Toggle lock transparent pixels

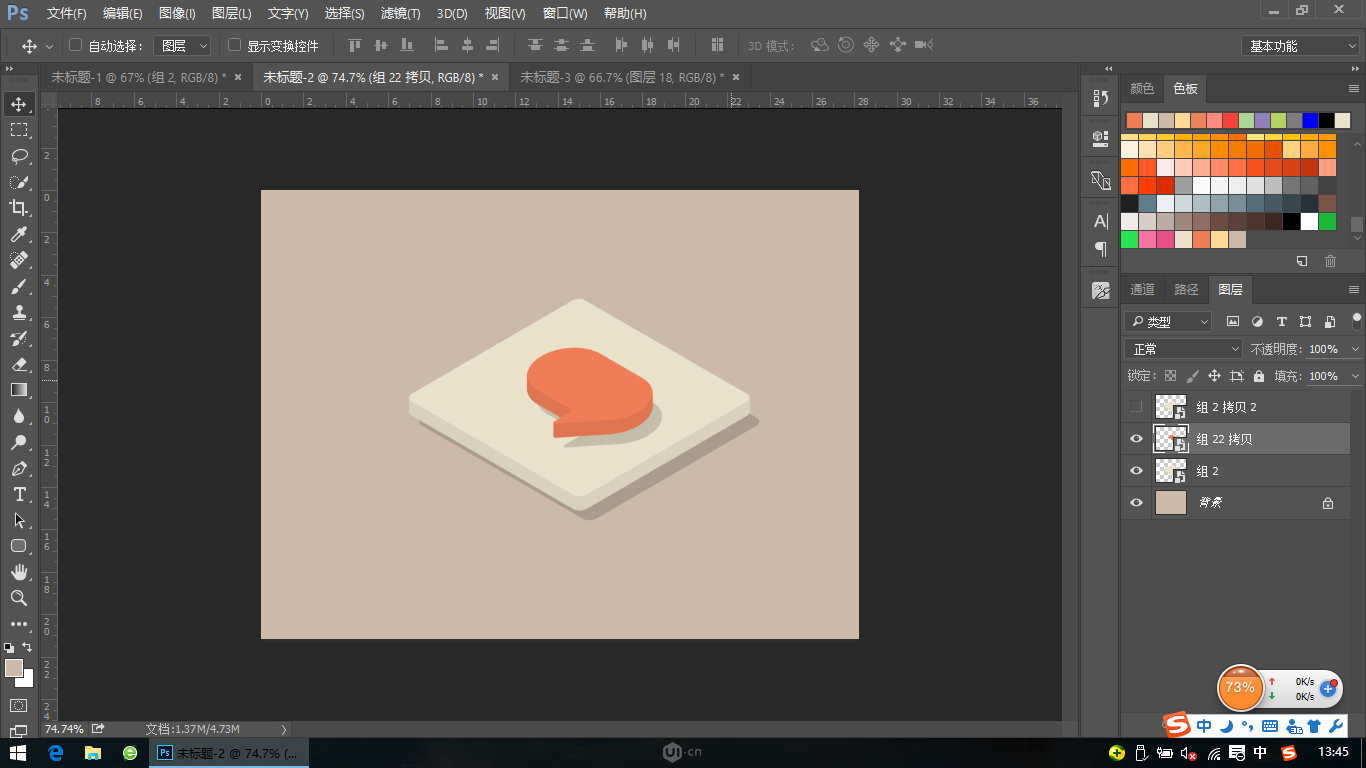(1170, 376)
